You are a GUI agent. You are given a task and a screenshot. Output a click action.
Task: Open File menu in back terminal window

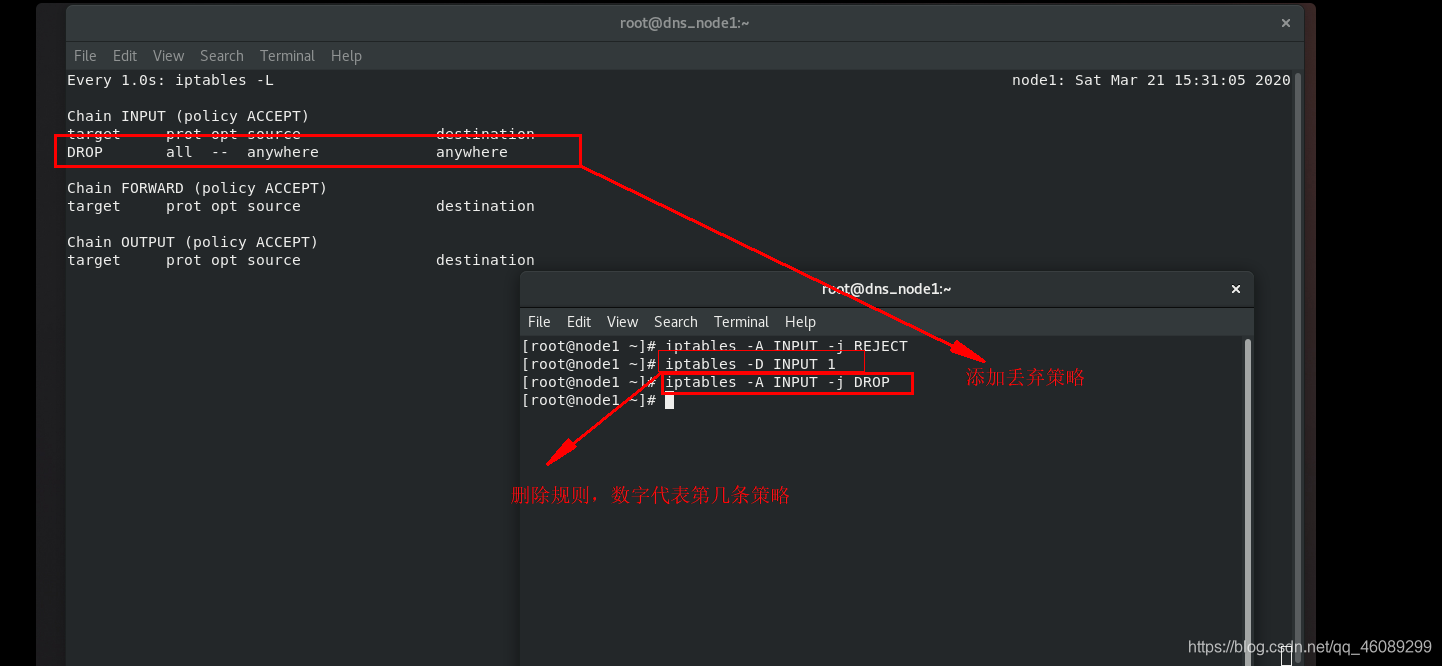pyautogui.click(x=85, y=56)
